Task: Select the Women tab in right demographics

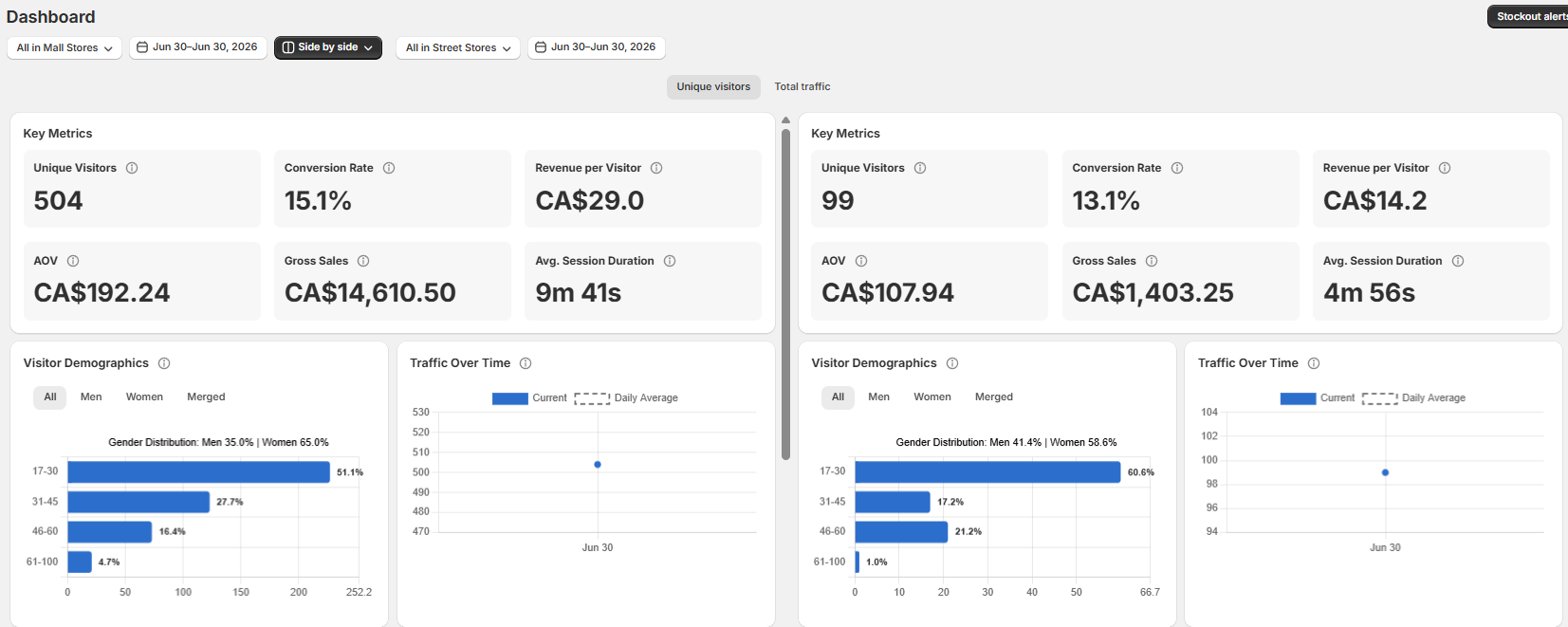Action: click(932, 397)
